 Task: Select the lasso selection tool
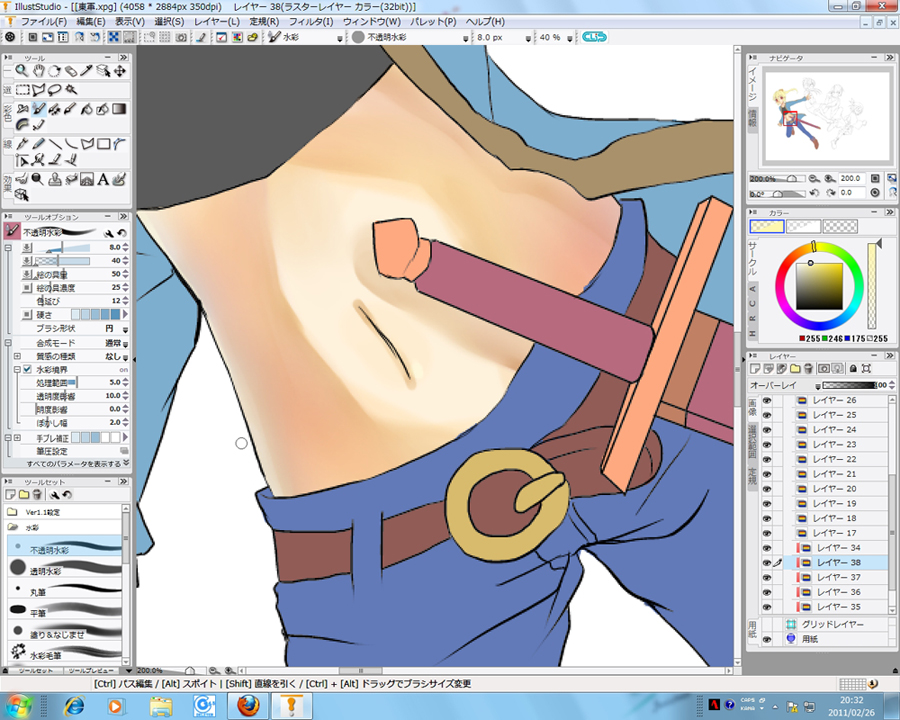pyautogui.click(x=55, y=90)
